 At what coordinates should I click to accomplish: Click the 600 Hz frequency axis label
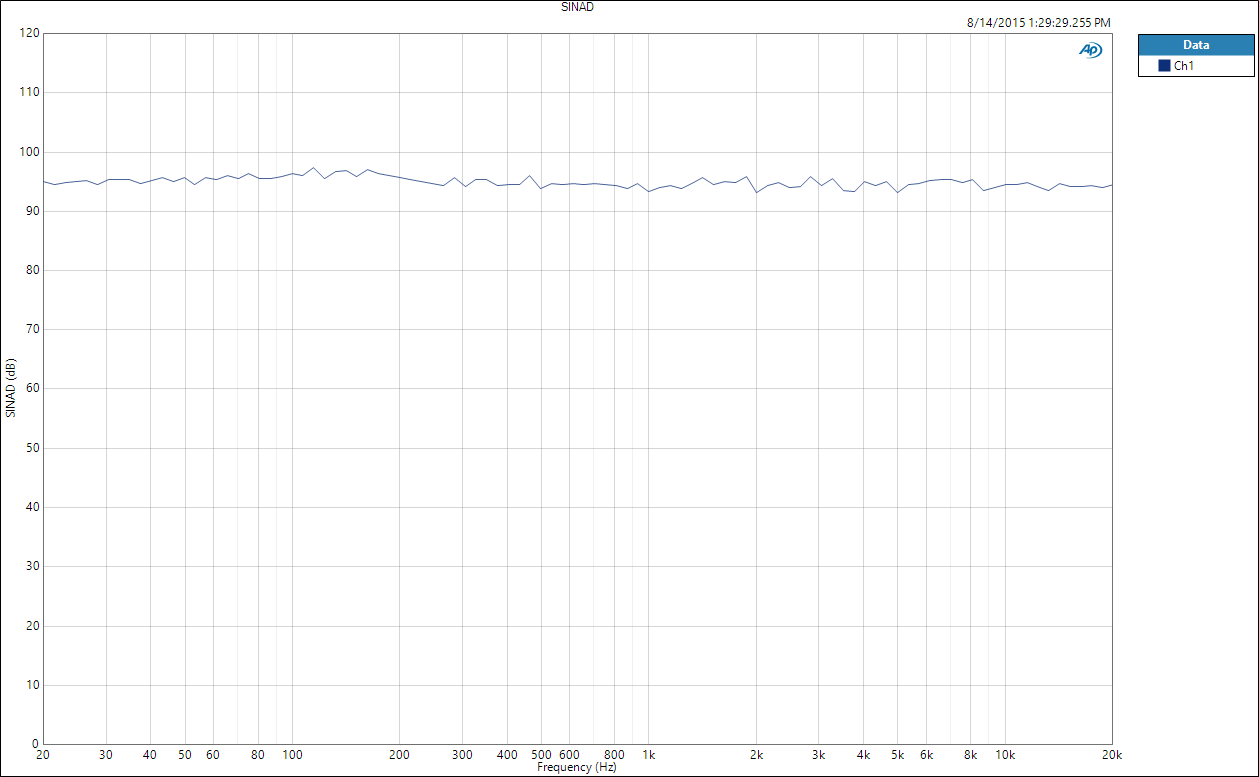click(569, 755)
